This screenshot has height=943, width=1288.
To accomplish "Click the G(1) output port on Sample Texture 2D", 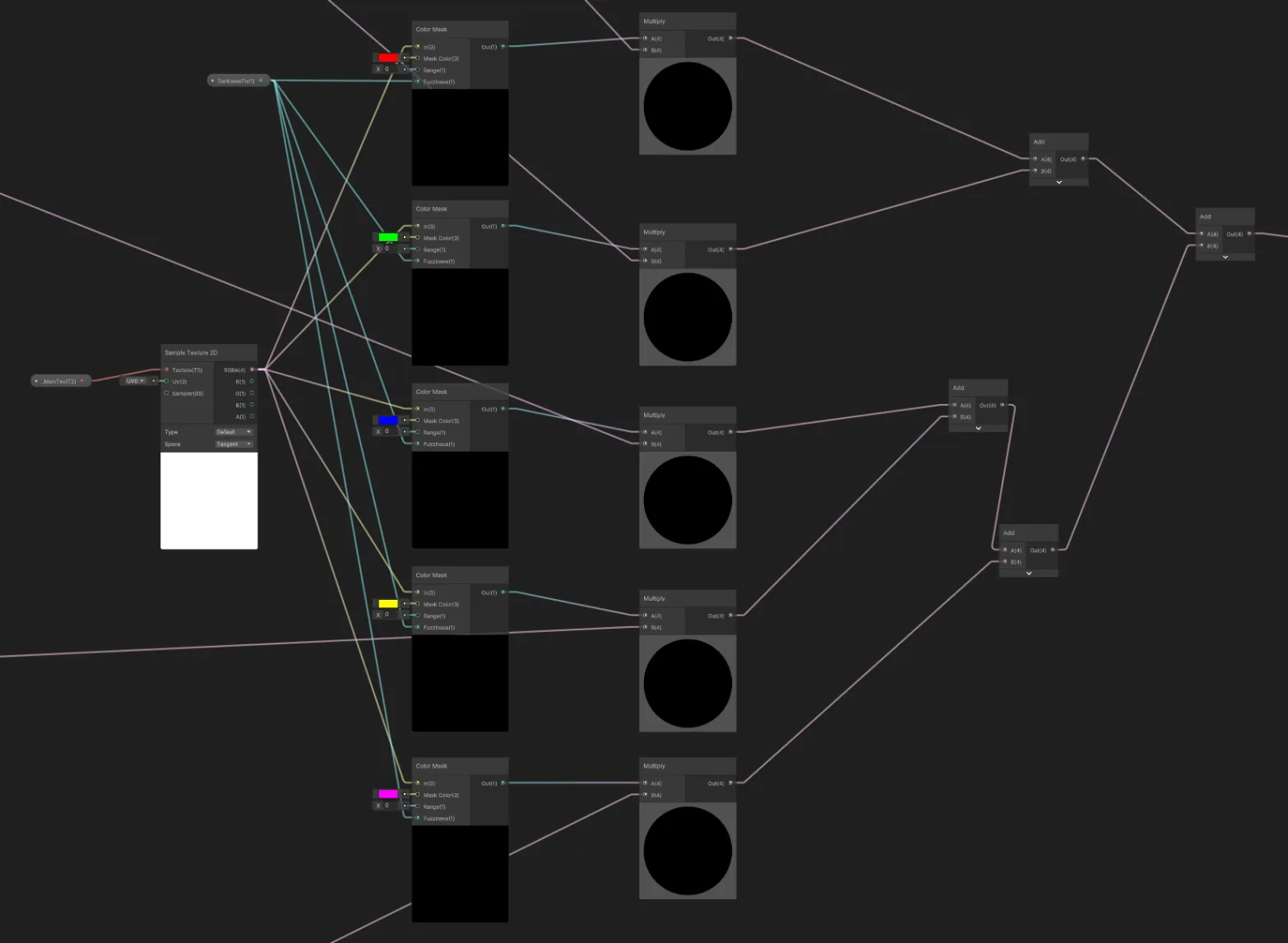I will click(252, 393).
